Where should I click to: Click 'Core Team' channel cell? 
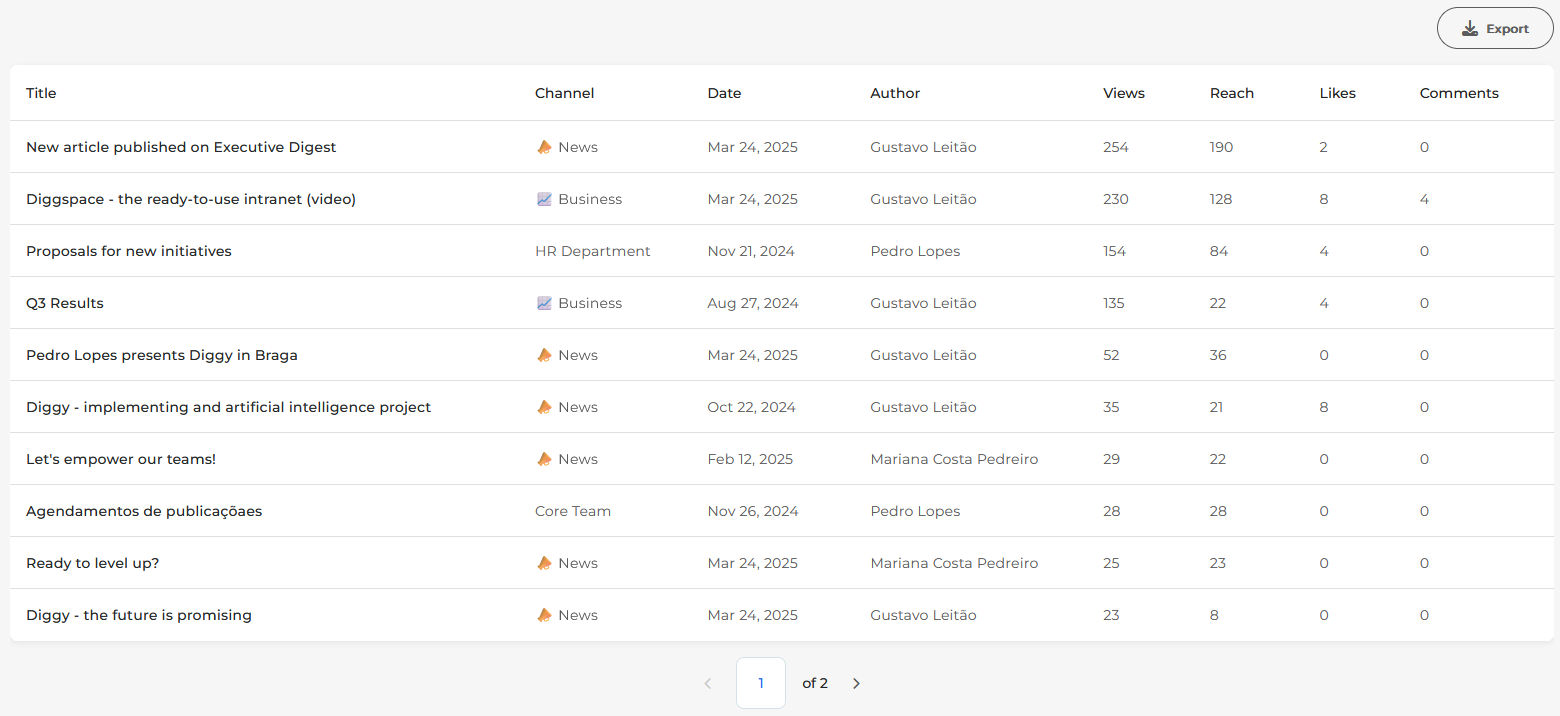tap(573, 511)
